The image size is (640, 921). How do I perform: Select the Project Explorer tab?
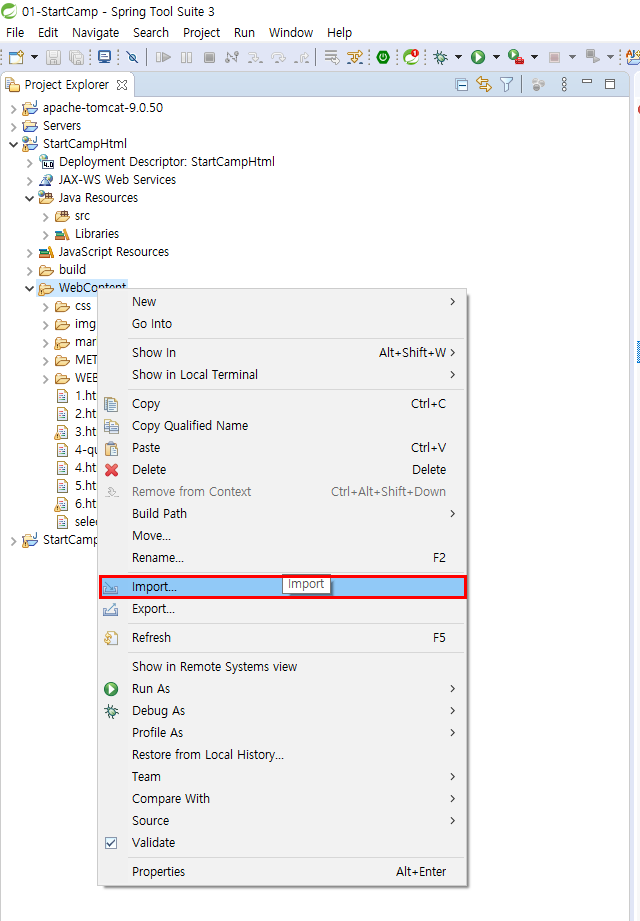coord(66,85)
